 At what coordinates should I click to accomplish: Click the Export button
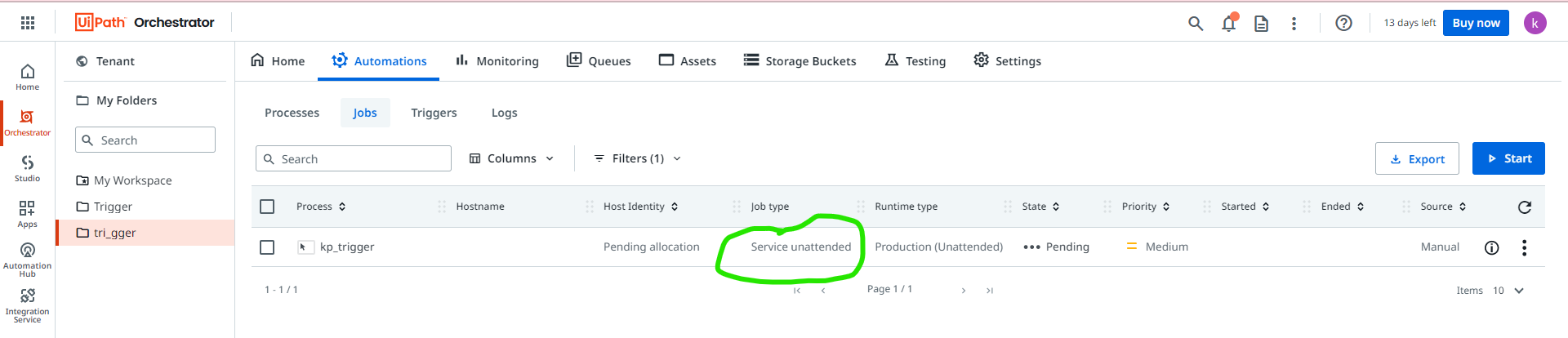point(1419,159)
